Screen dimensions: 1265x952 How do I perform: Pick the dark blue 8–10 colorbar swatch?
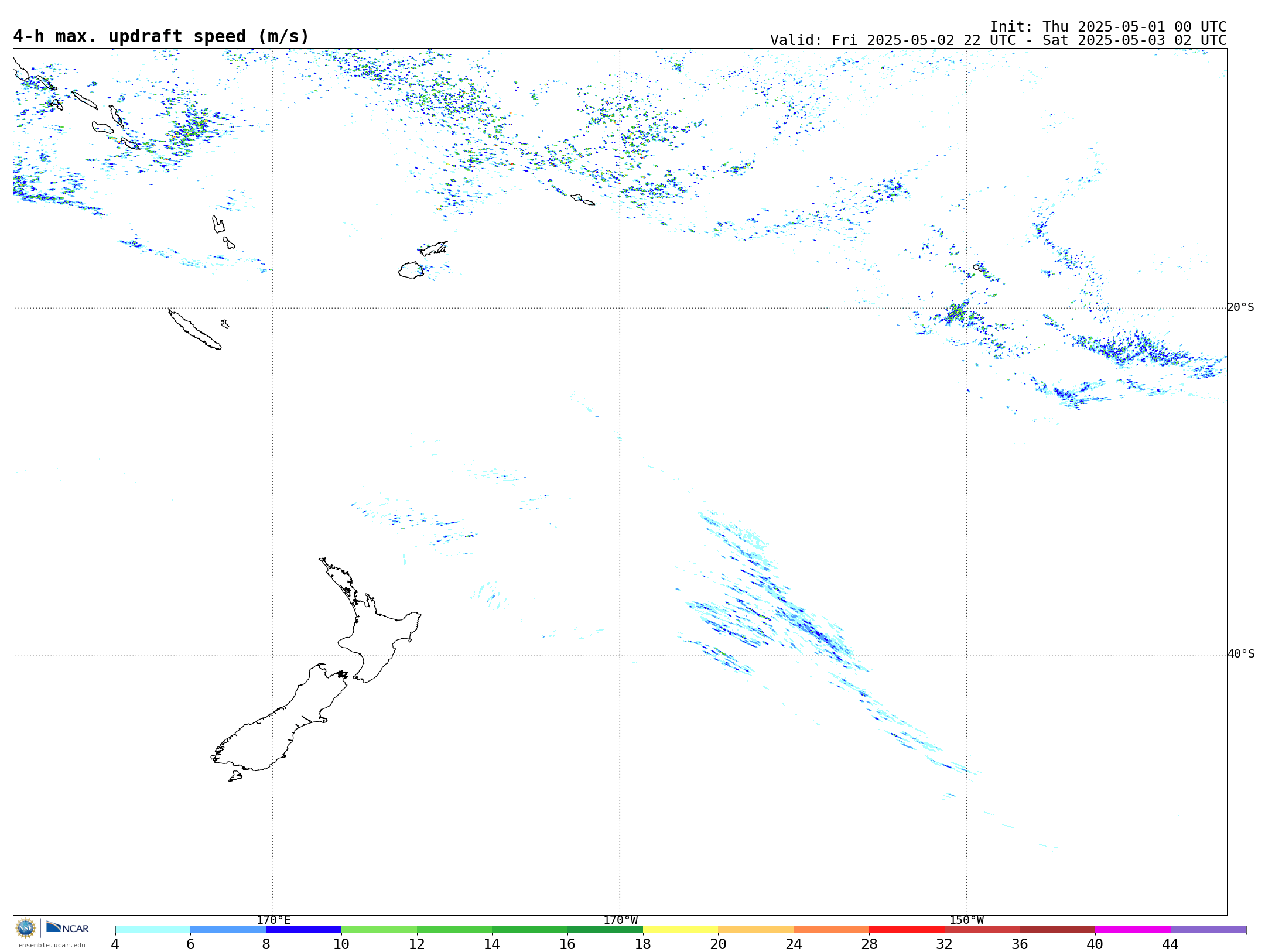tap(303, 930)
